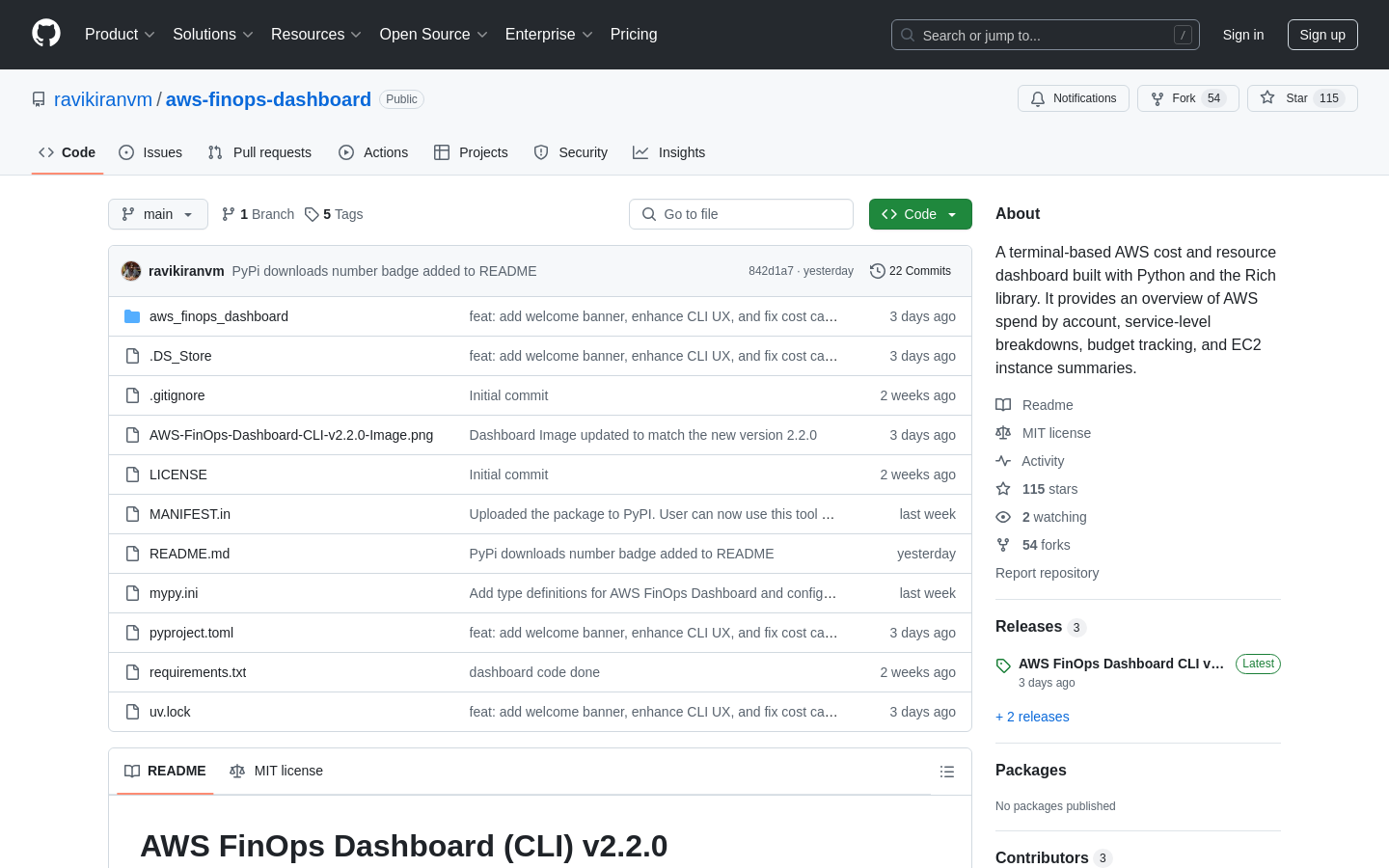Open 'Dashboard Image updated' commit message
Image resolution: width=1389 pixels, height=868 pixels.
(643, 435)
